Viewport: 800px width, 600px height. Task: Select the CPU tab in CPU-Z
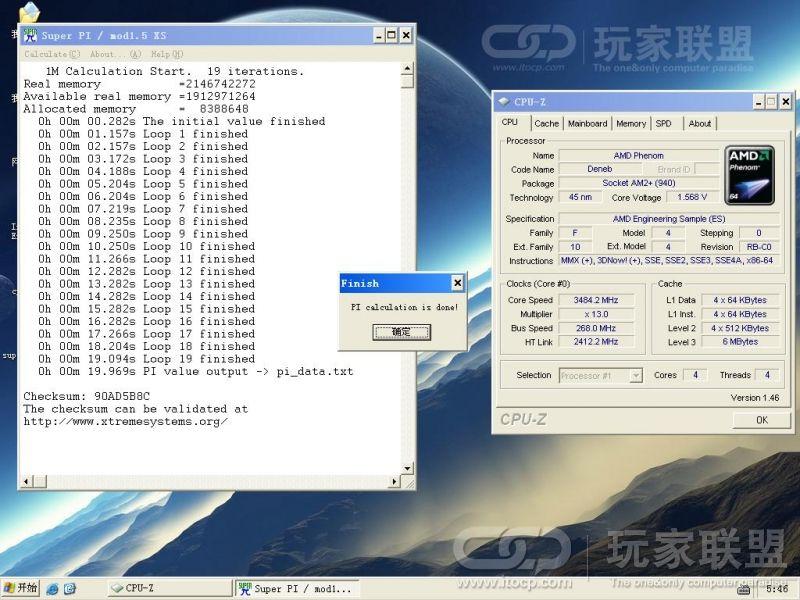pyautogui.click(x=510, y=122)
